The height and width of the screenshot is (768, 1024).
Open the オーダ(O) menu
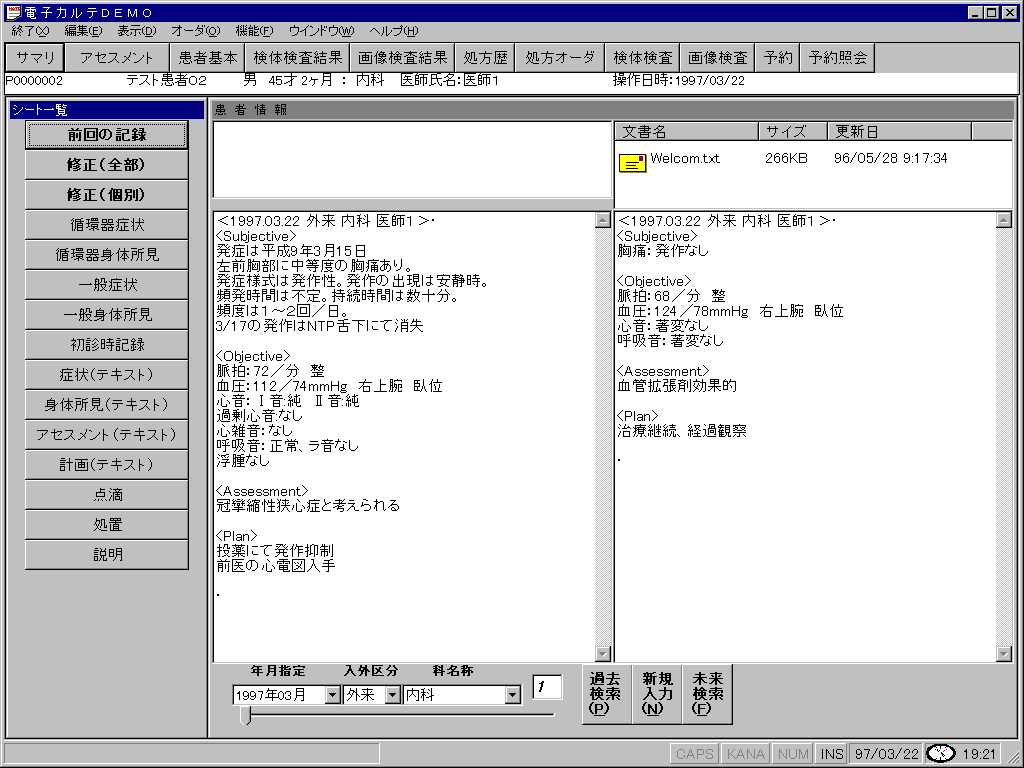196,31
